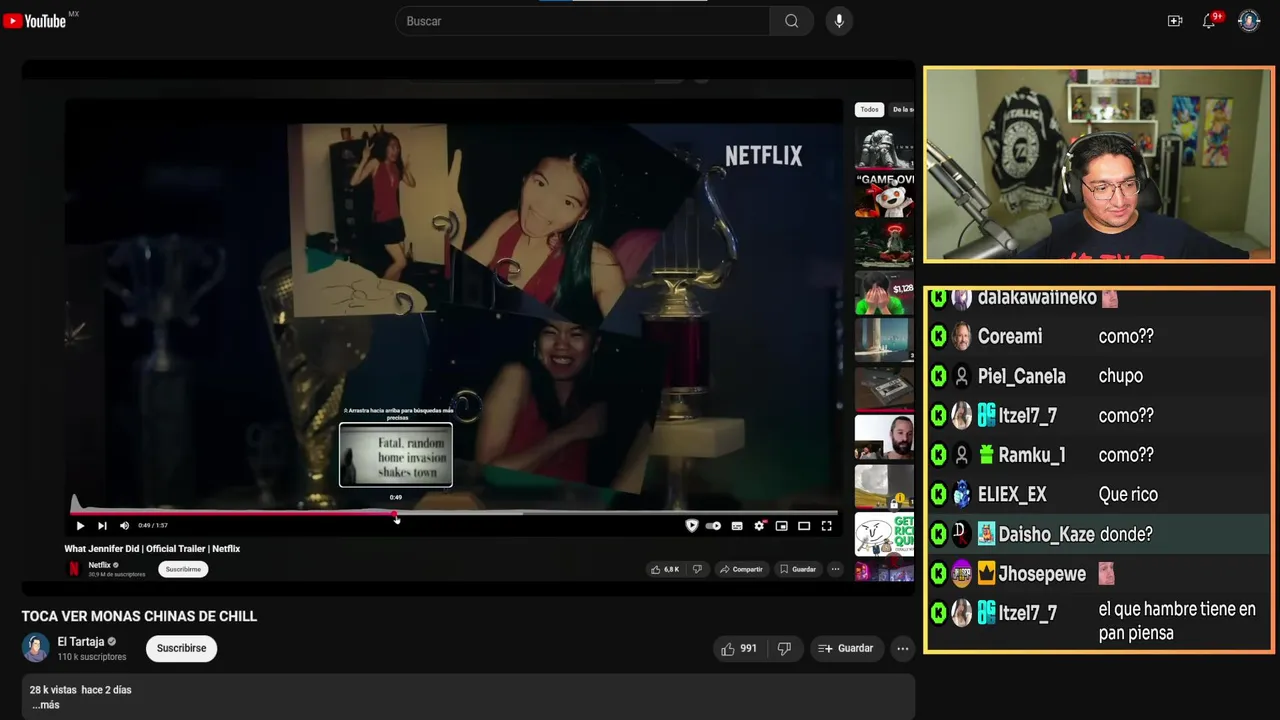This screenshot has height=720, width=1280.
Task: Share the trailer with Compartir button
Action: point(741,569)
